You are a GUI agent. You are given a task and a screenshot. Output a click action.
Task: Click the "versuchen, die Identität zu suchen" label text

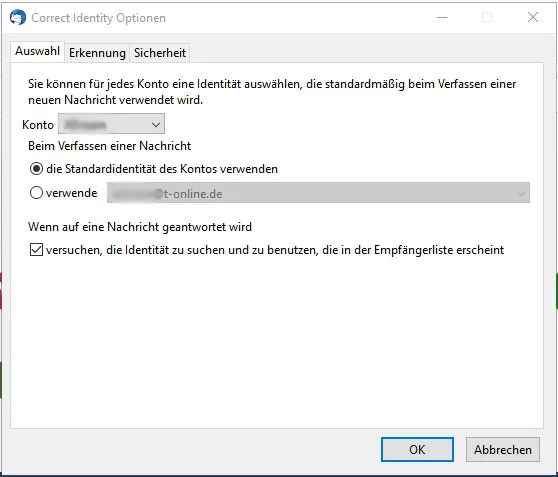click(x=275, y=250)
